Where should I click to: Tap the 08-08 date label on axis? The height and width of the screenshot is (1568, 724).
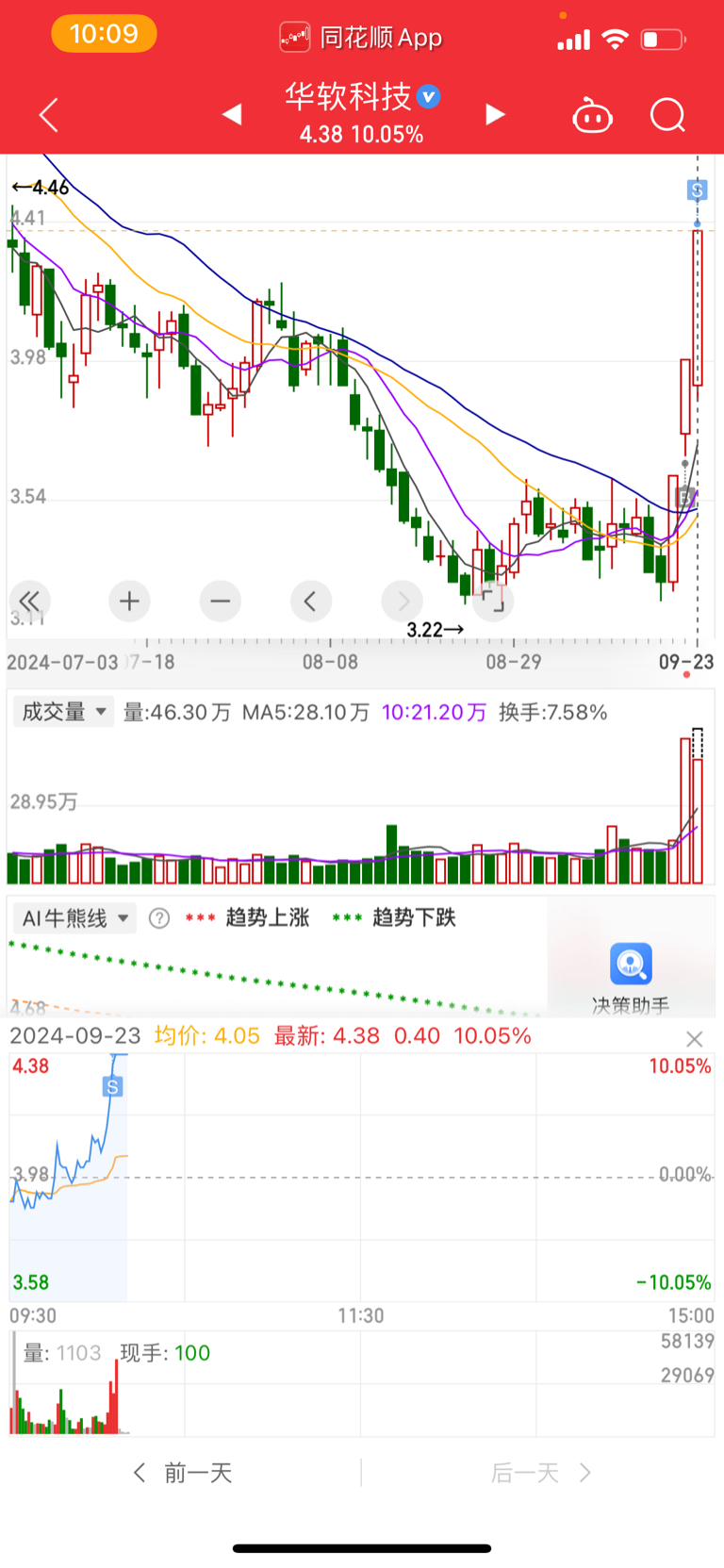(330, 662)
